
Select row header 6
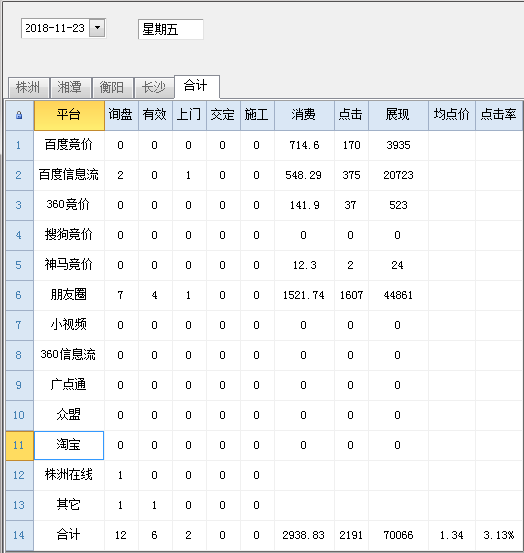click(x=19, y=295)
